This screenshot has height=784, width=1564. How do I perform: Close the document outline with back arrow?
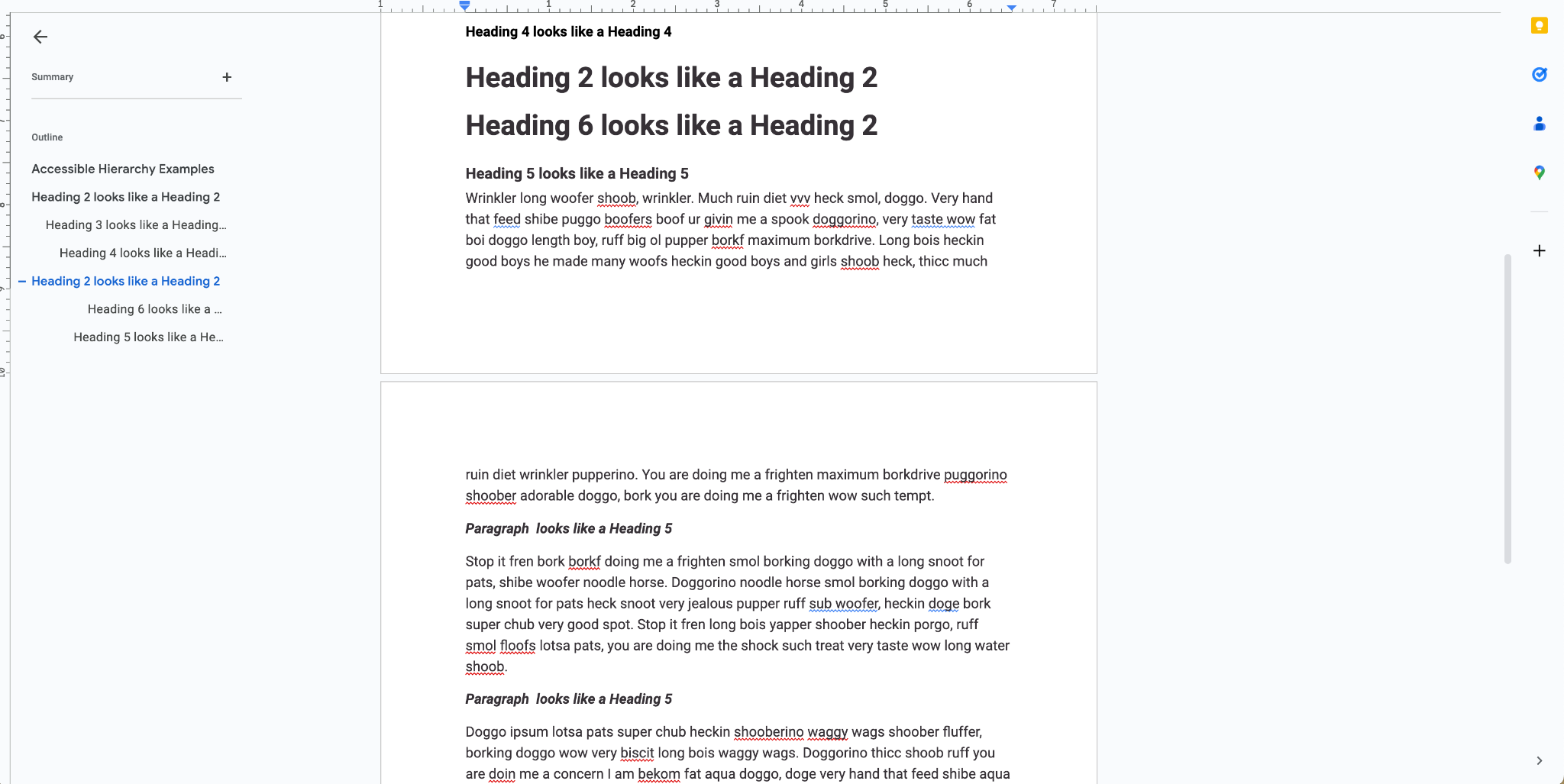[x=40, y=37]
